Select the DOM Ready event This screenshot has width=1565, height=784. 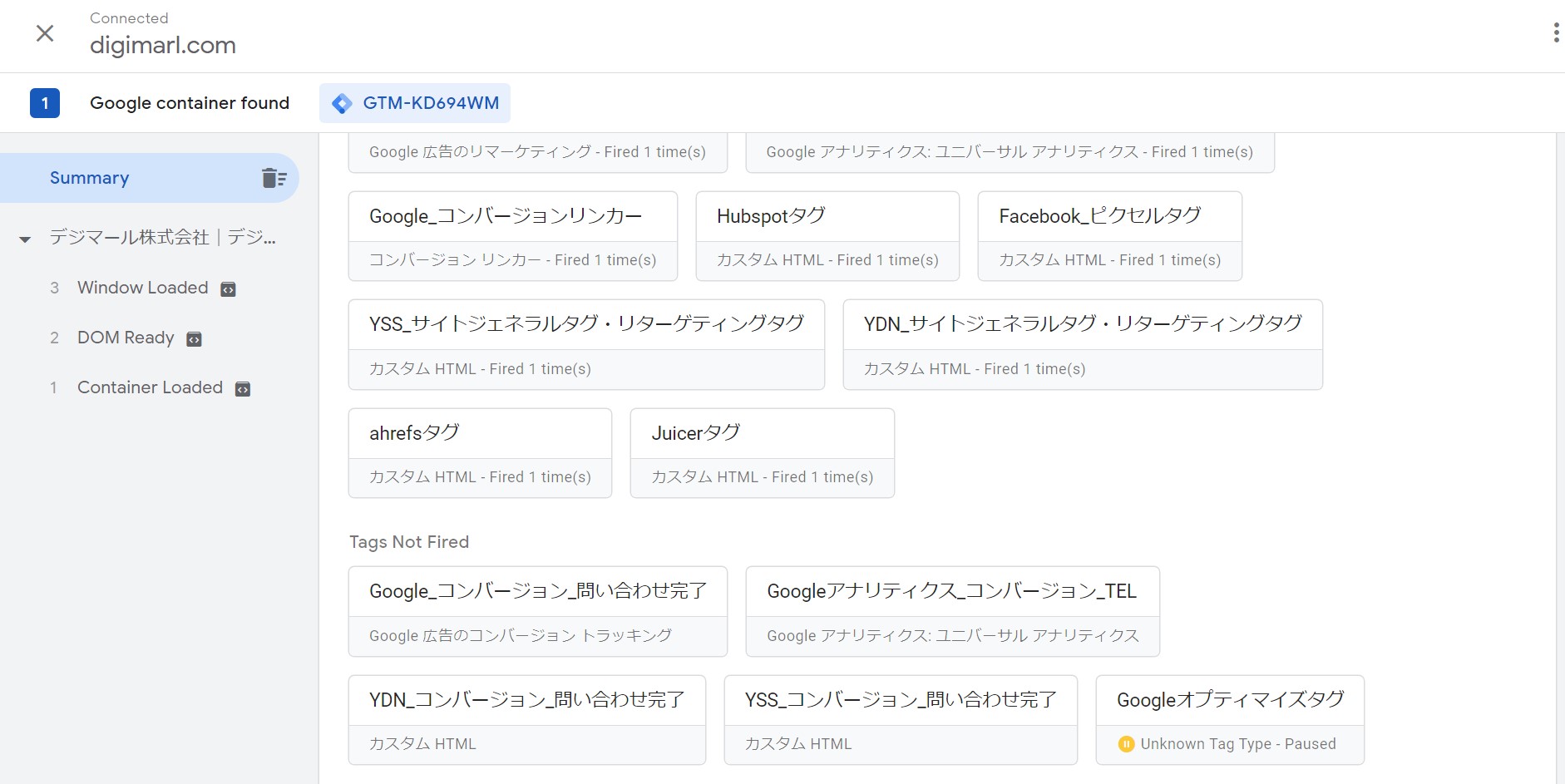(x=126, y=338)
